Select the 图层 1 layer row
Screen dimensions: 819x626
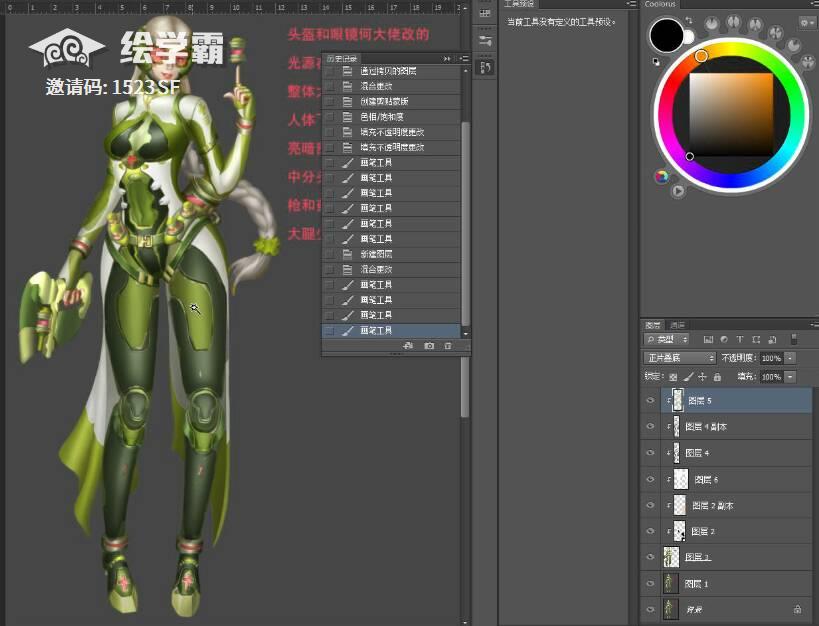(727, 583)
